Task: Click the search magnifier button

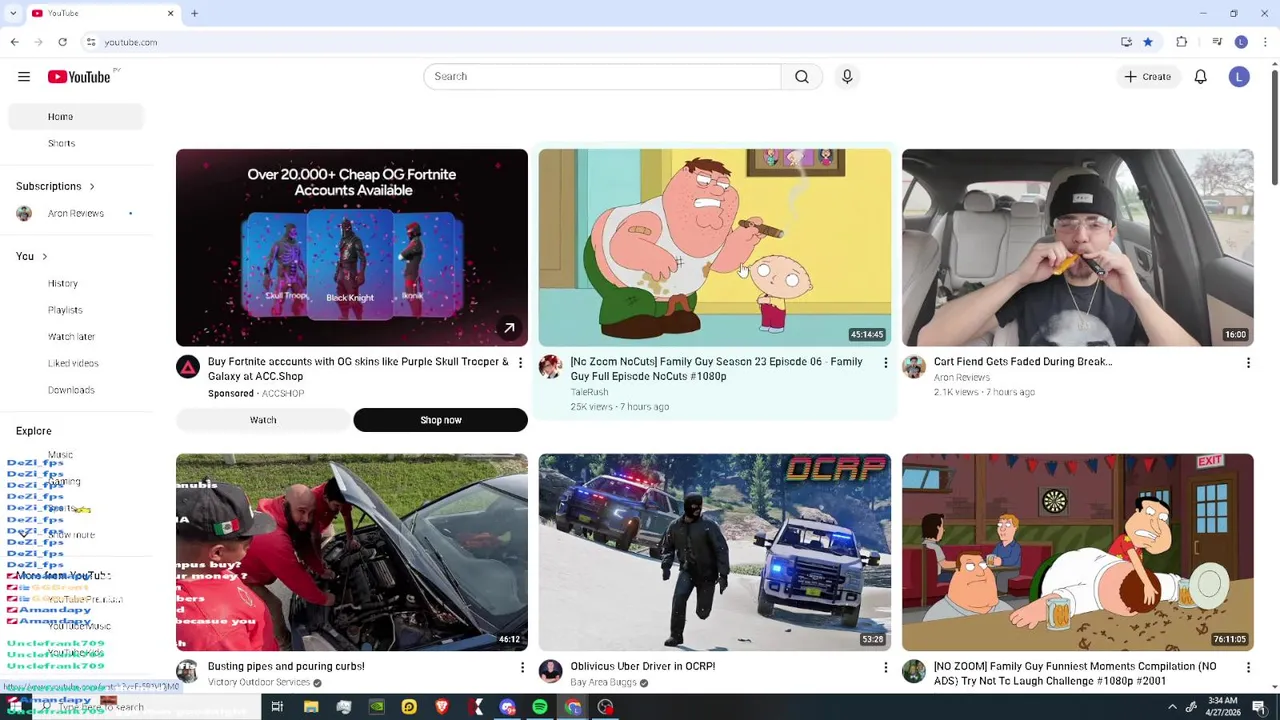Action: point(802,77)
